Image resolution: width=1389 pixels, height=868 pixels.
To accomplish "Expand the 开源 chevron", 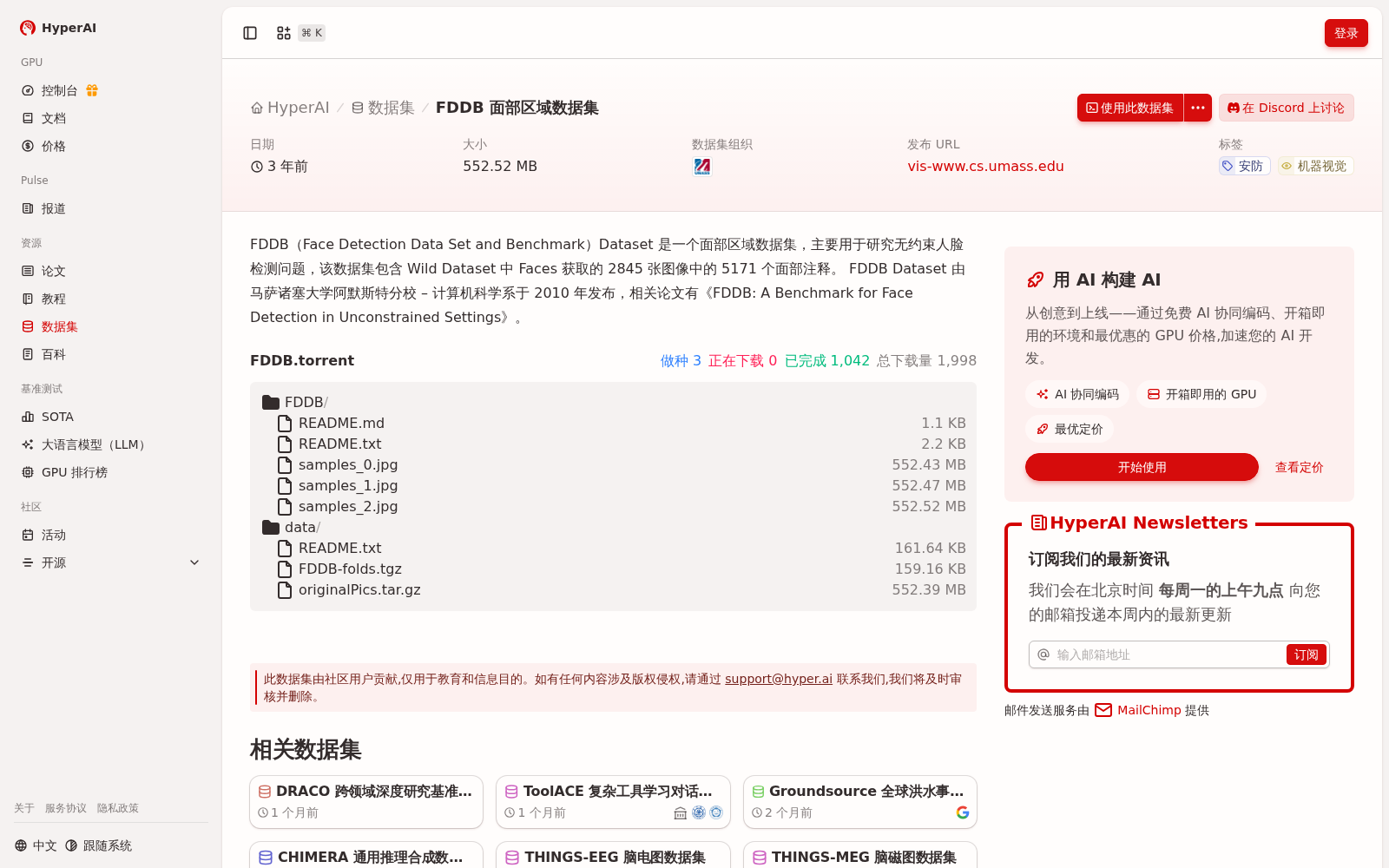I will coord(194,562).
